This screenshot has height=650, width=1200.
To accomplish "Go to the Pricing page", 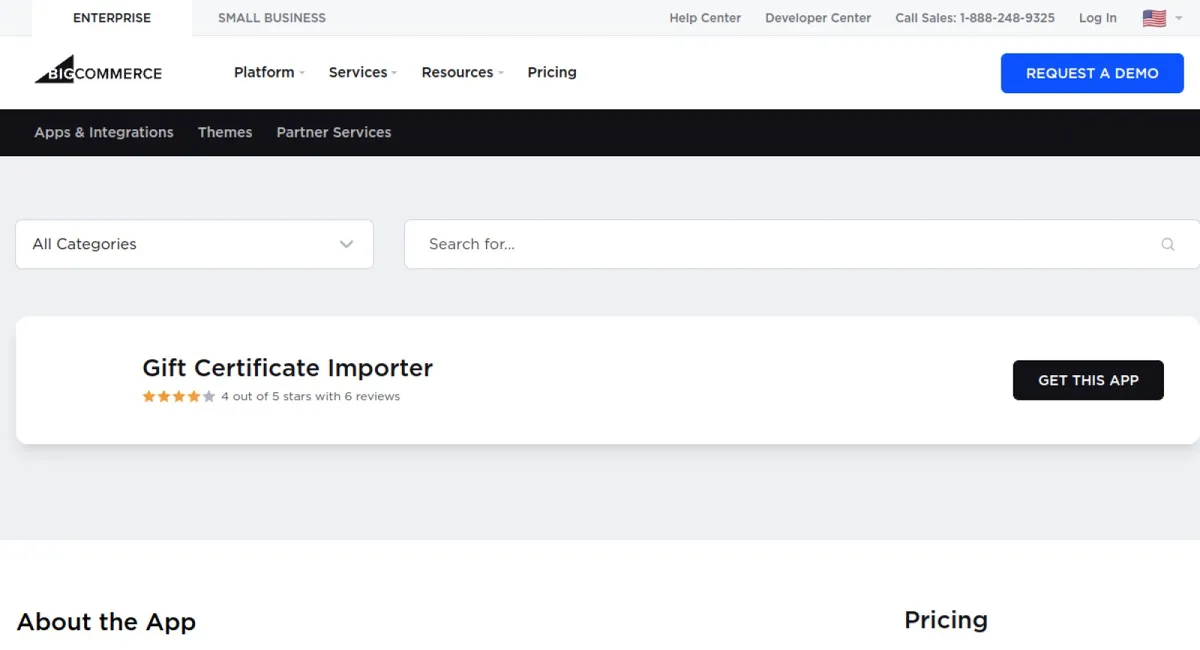I will (x=552, y=72).
